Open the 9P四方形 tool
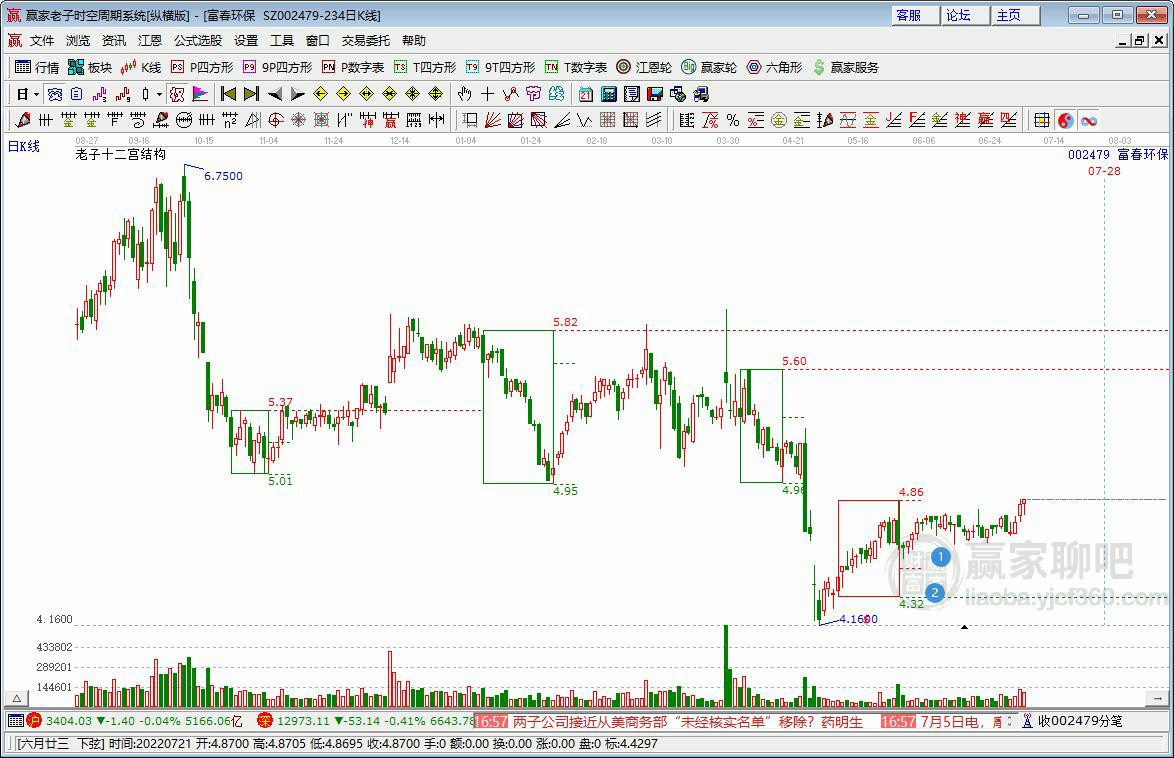 point(277,67)
